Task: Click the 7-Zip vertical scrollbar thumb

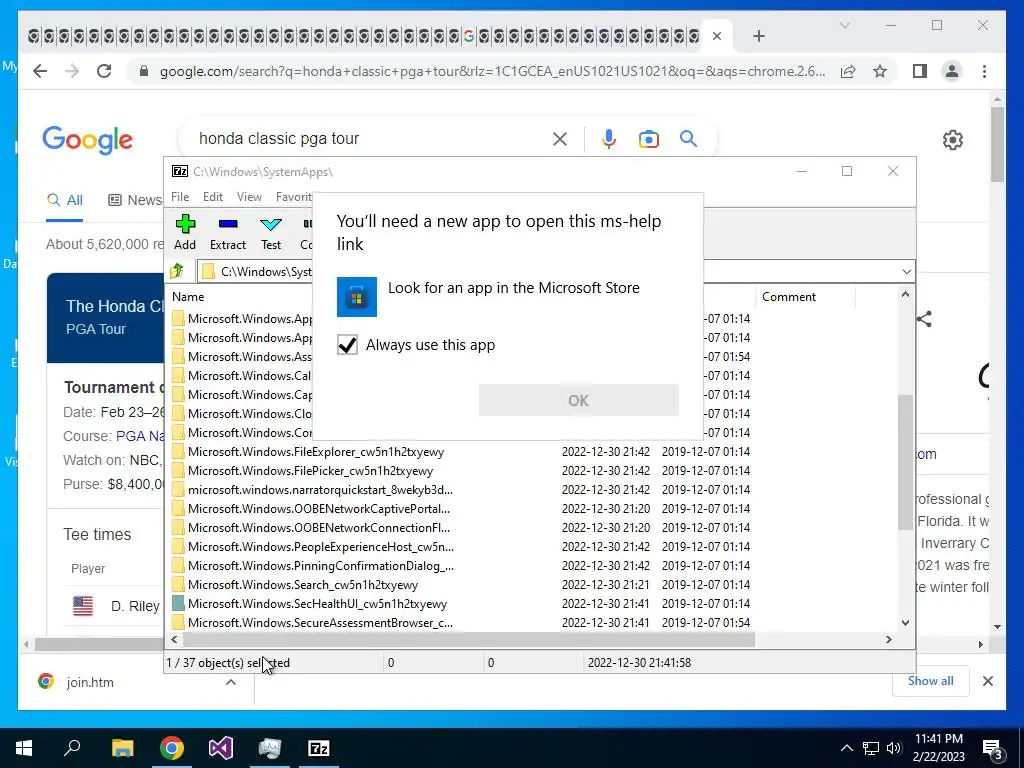Action: point(905,462)
